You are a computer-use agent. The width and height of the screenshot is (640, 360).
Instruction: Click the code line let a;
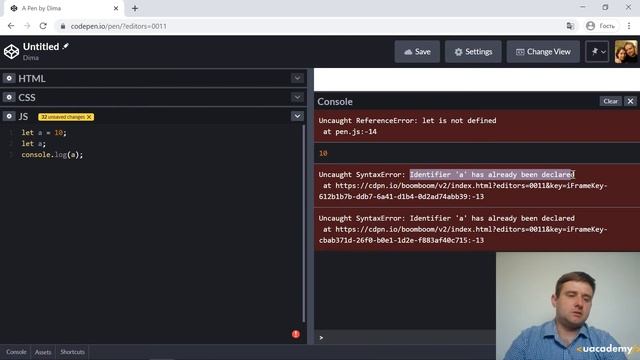33,144
